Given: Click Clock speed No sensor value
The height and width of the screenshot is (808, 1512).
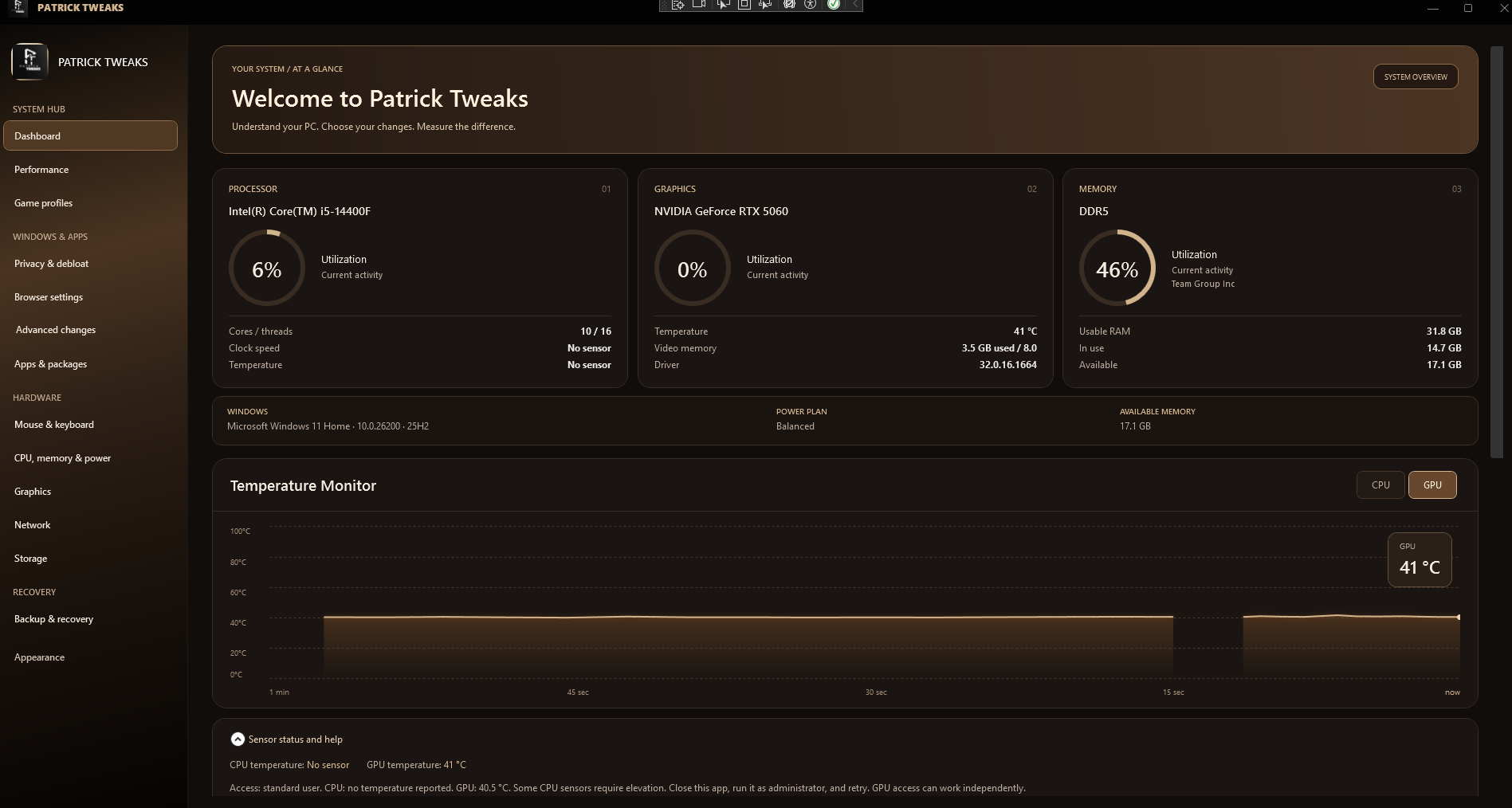Looking at the screenshot, I should tap(589, 348).
